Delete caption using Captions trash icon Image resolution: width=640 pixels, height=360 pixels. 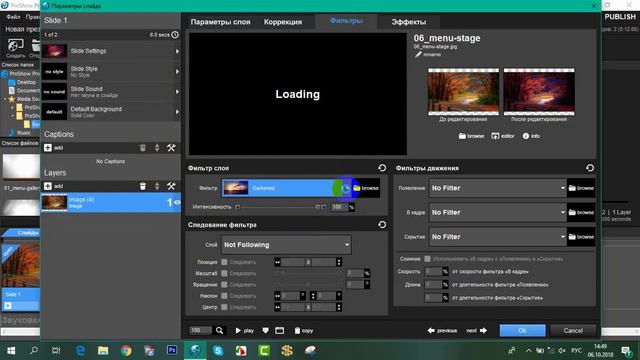[142, 148]
